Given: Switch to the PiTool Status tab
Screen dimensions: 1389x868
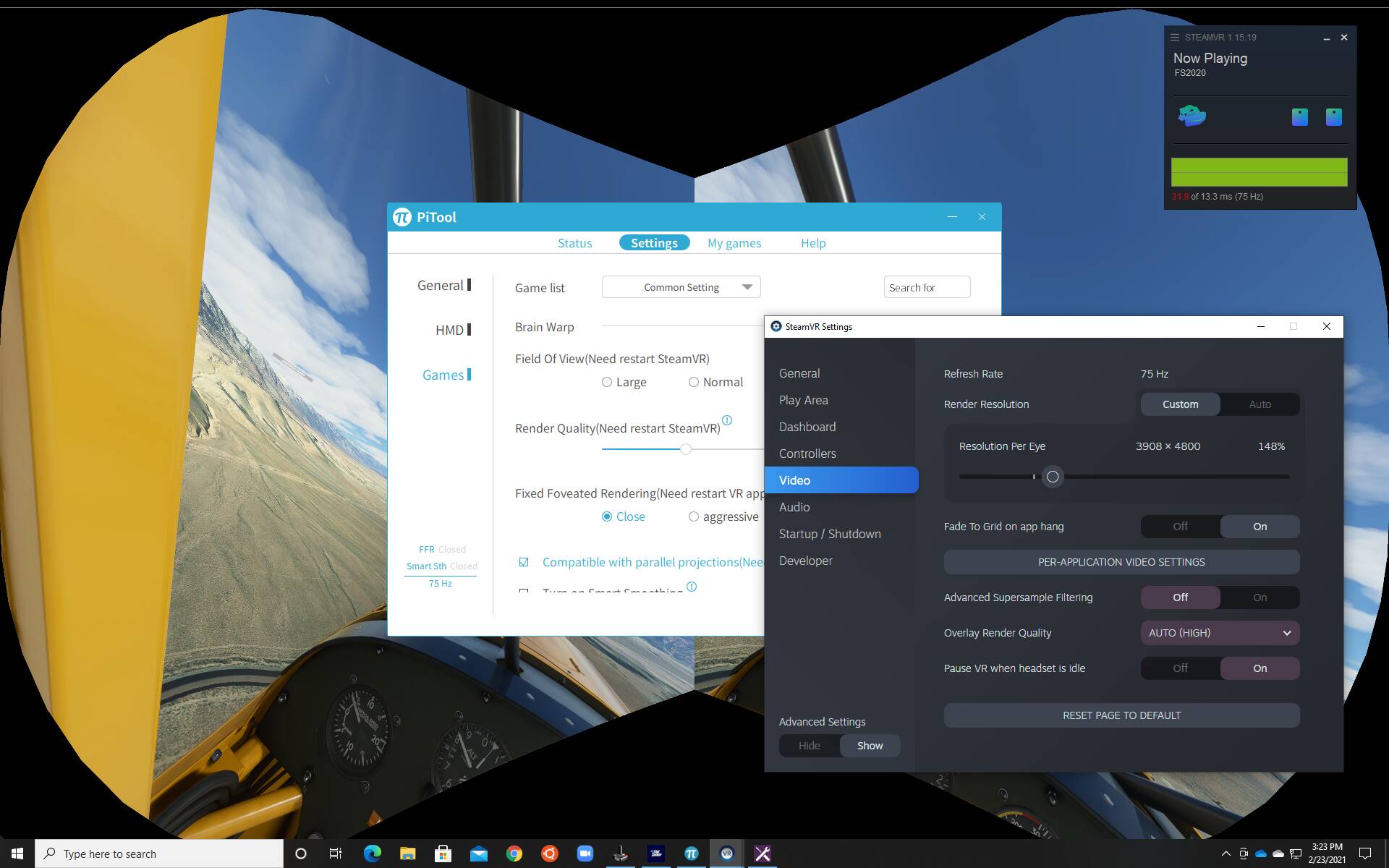Looking at the screenshot, I should (x=574, y=243).
